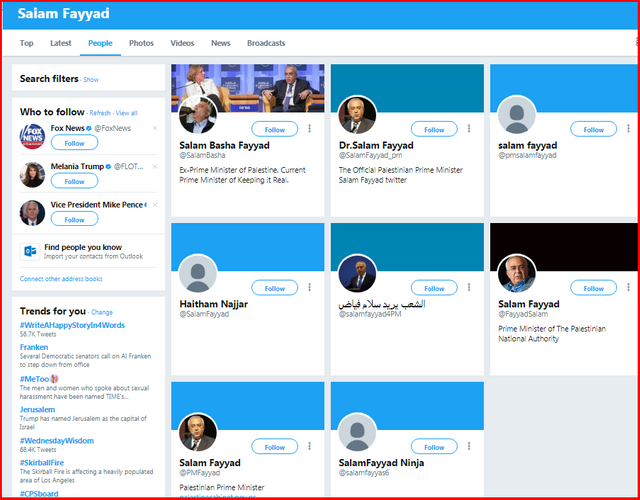
Task: Open Salam Basha Fayyad's profile picture
Action: pyautogui.click(x=198, y=115)
